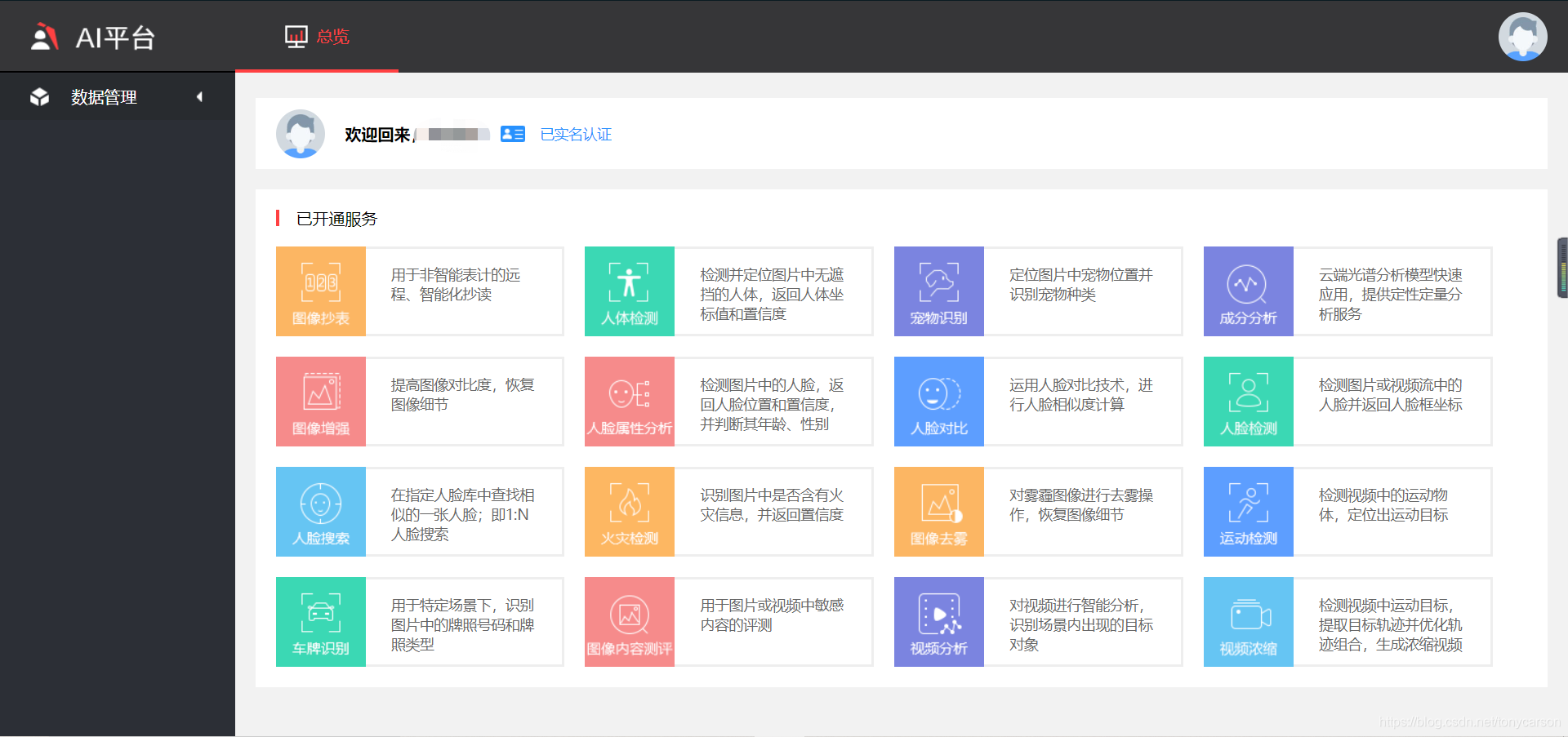Open the 图像抄表 (image meter reading) service icon
Screen dimensions: 1568x737
coord(320,291)
